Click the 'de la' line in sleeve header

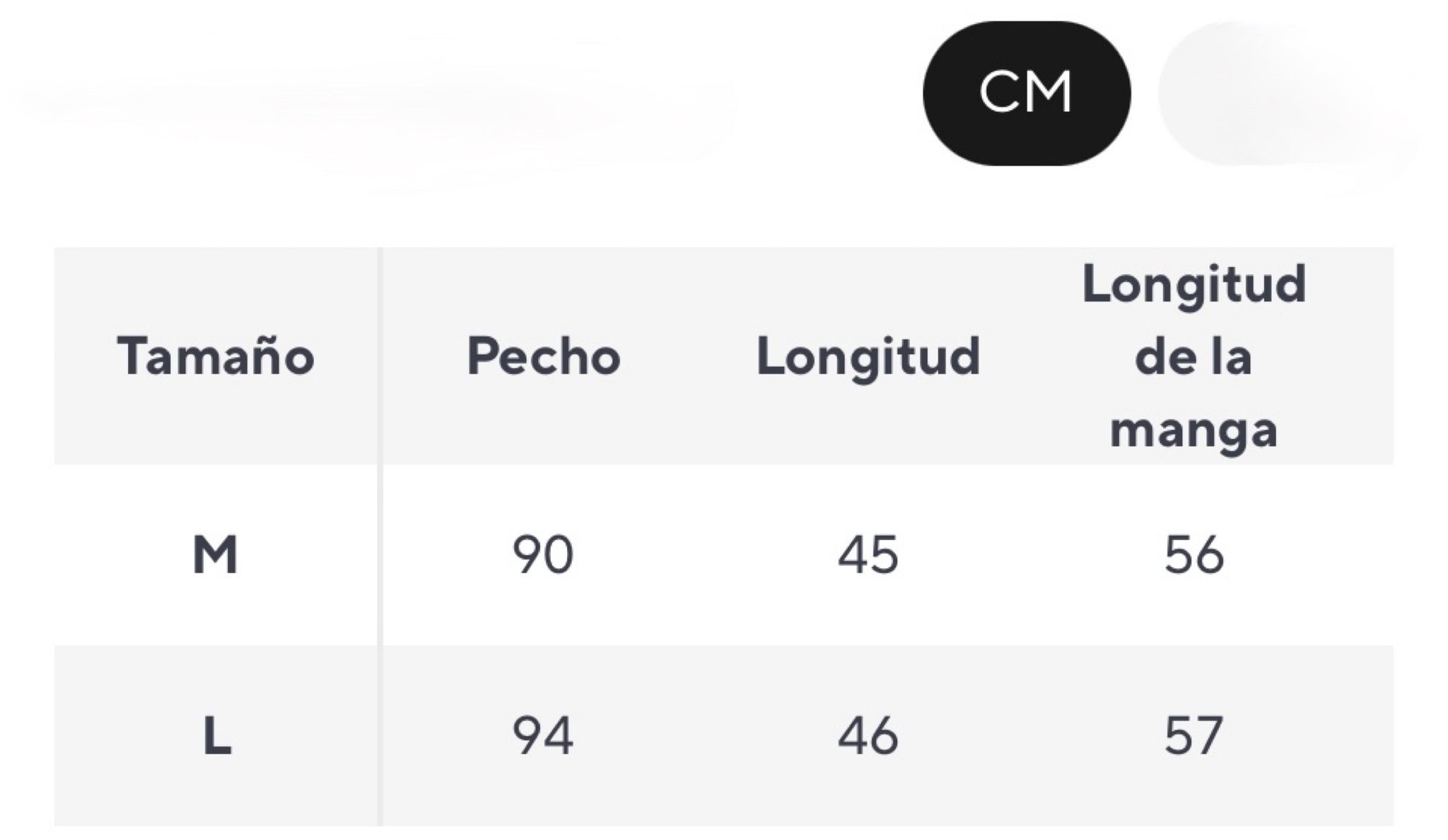click(1193, 356)
